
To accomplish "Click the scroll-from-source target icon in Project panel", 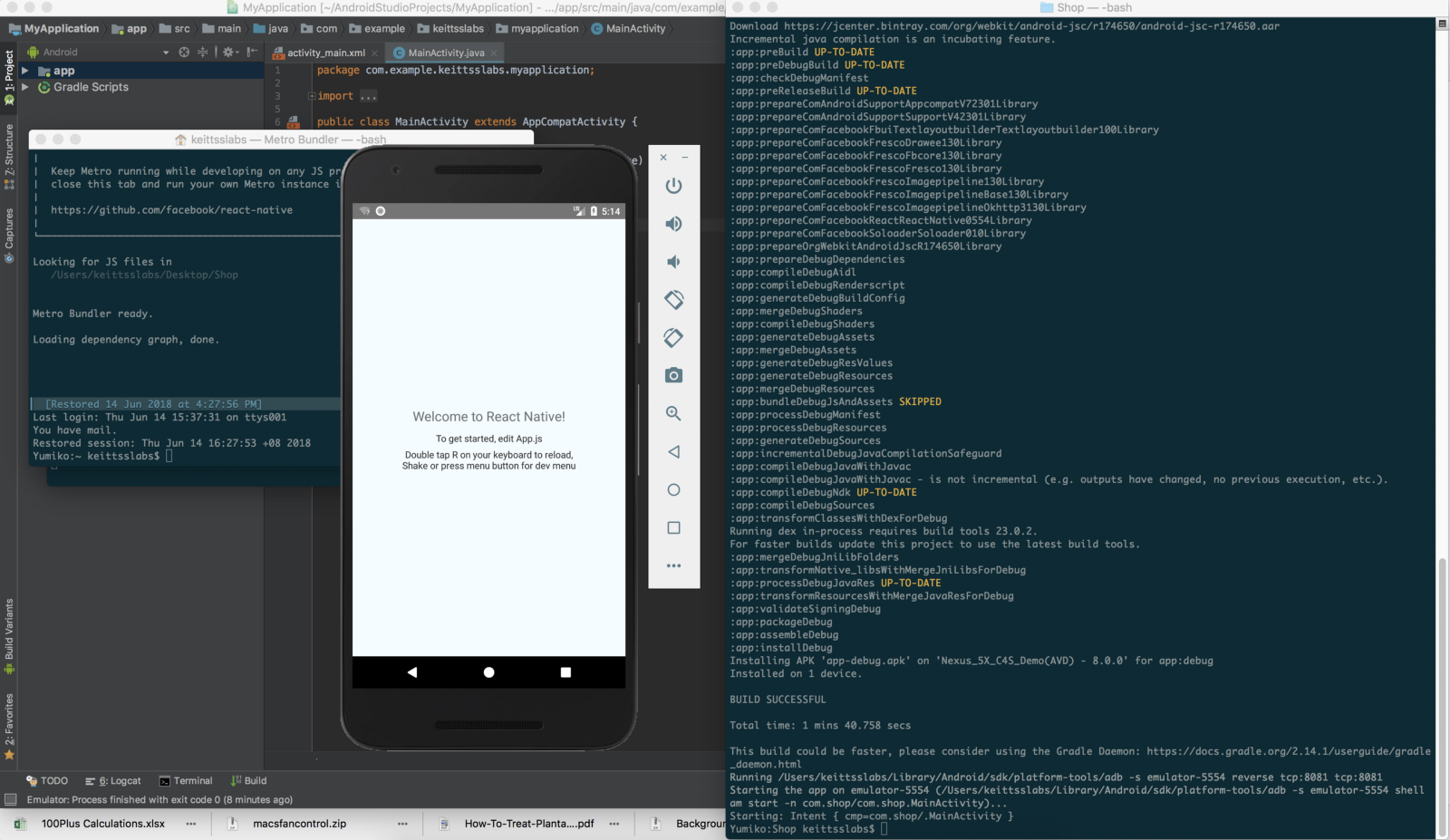I will pos(184,52).
